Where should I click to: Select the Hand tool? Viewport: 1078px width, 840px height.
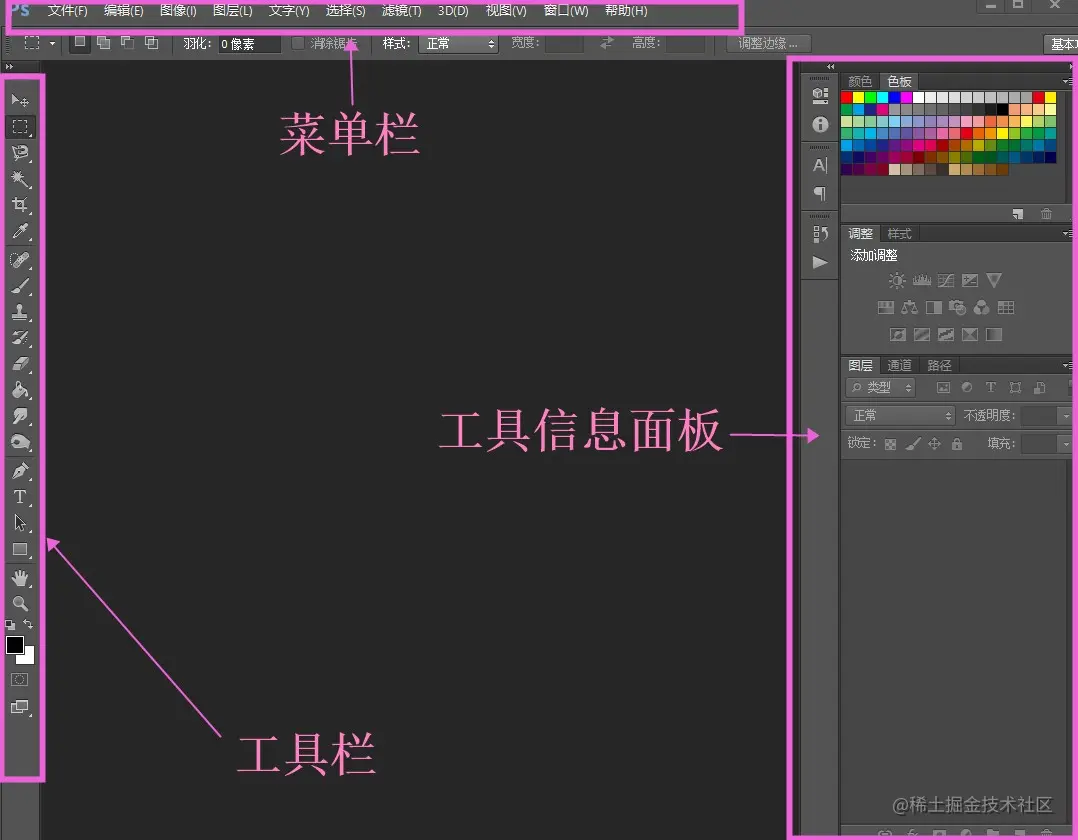point(20,578)
